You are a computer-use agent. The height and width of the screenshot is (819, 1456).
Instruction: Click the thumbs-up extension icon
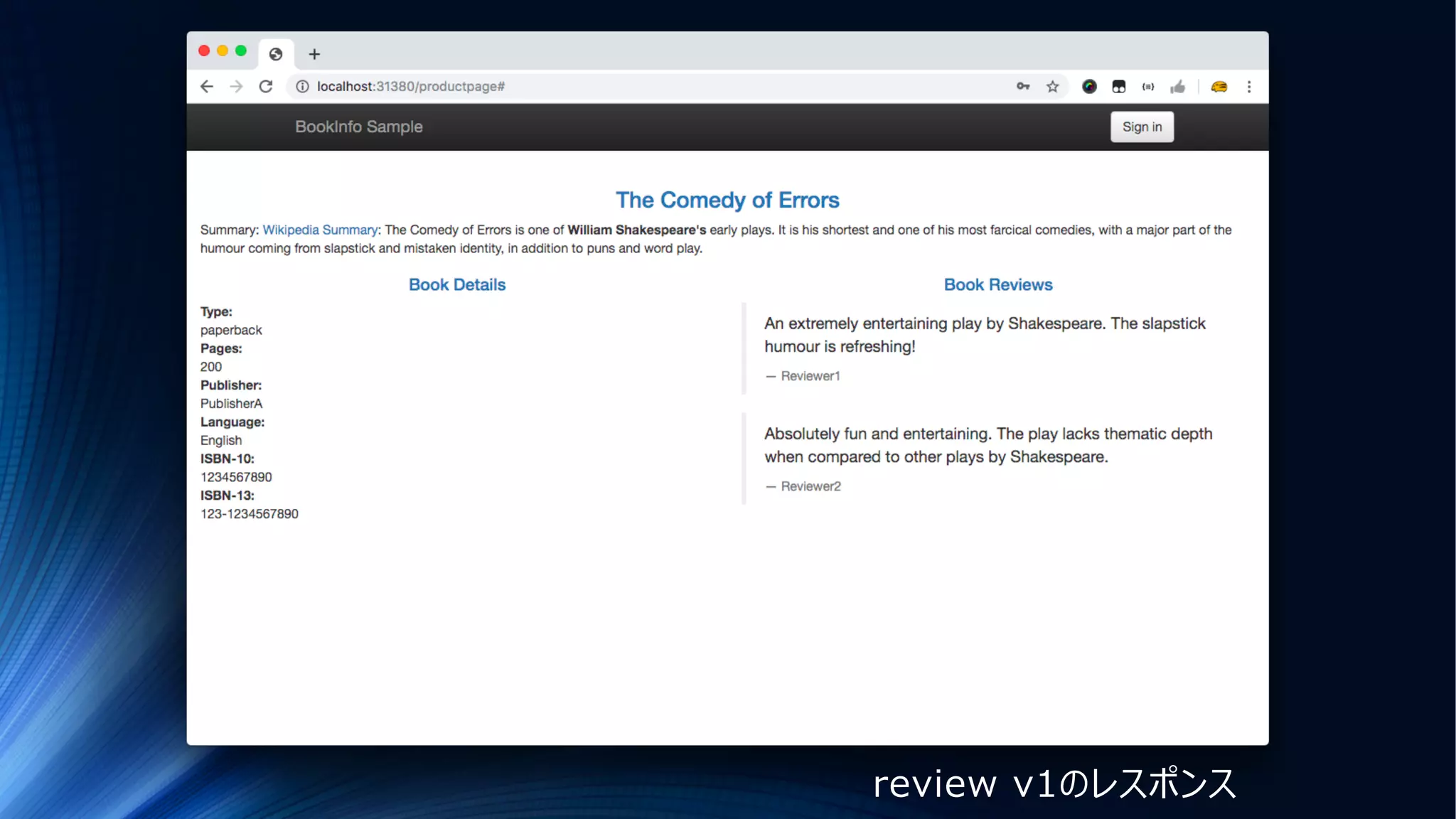(x=1178, y=87)
